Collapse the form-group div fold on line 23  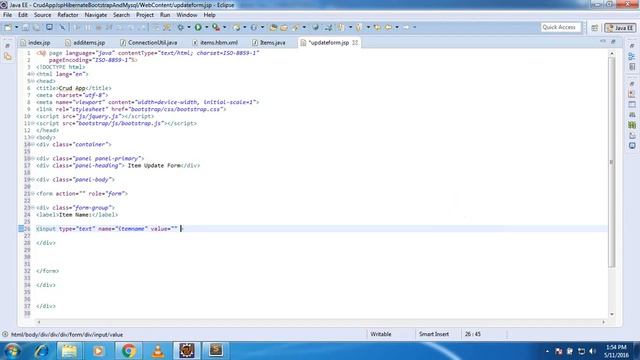pos(33,208)
